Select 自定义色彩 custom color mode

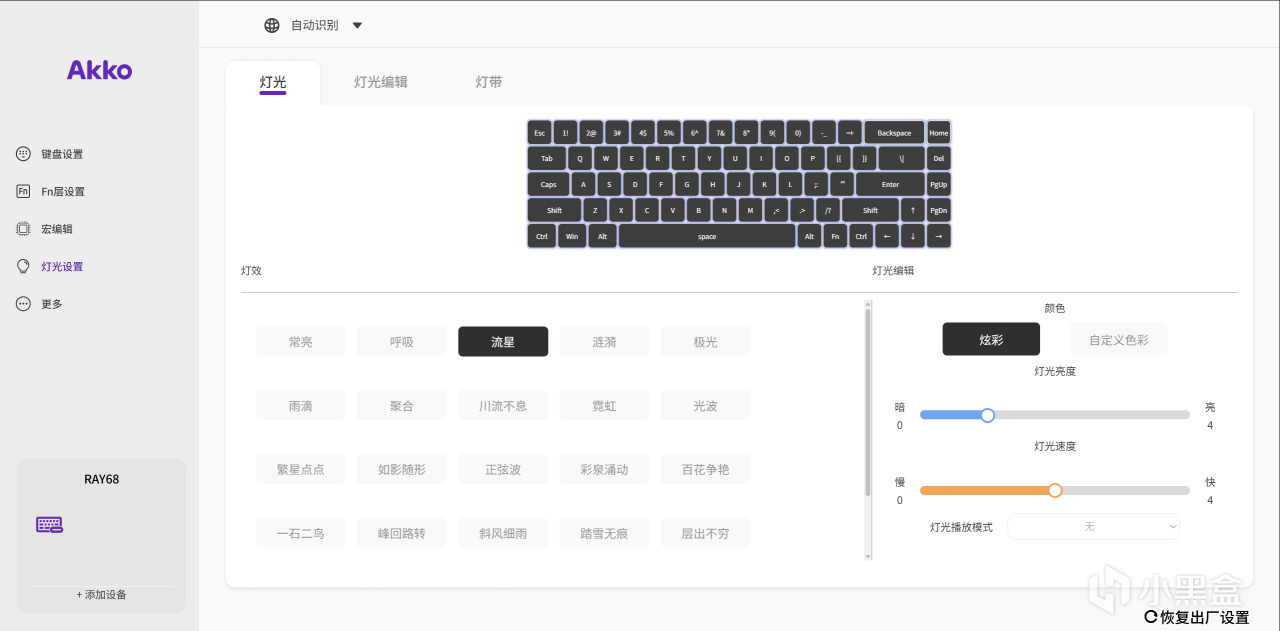click(1119, 339)
